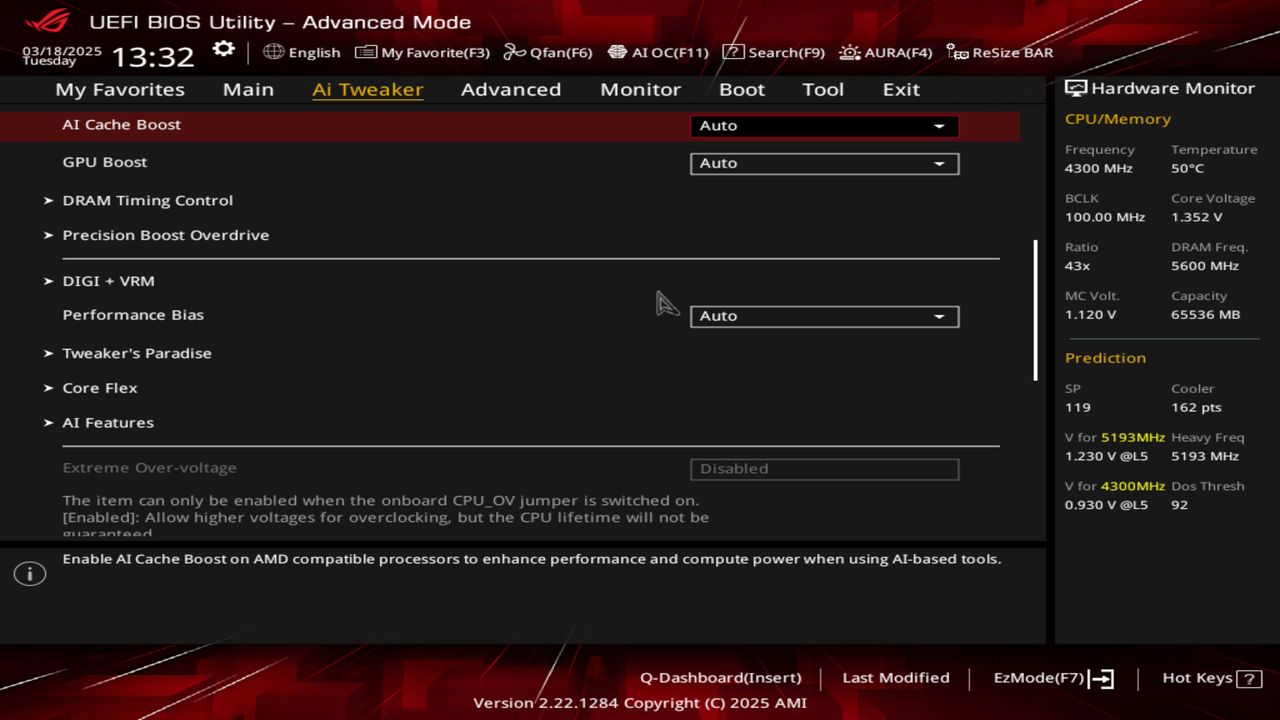Open Q-Dashboard(Insert)
1280x720 pixels.
pyautogui.click(x=721, y=678)
